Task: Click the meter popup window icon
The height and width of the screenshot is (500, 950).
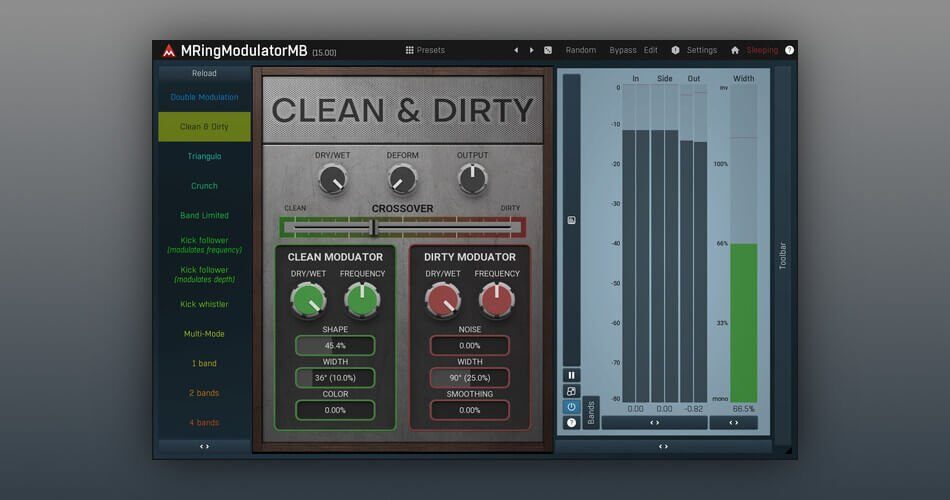Action: tap(571, 391)
